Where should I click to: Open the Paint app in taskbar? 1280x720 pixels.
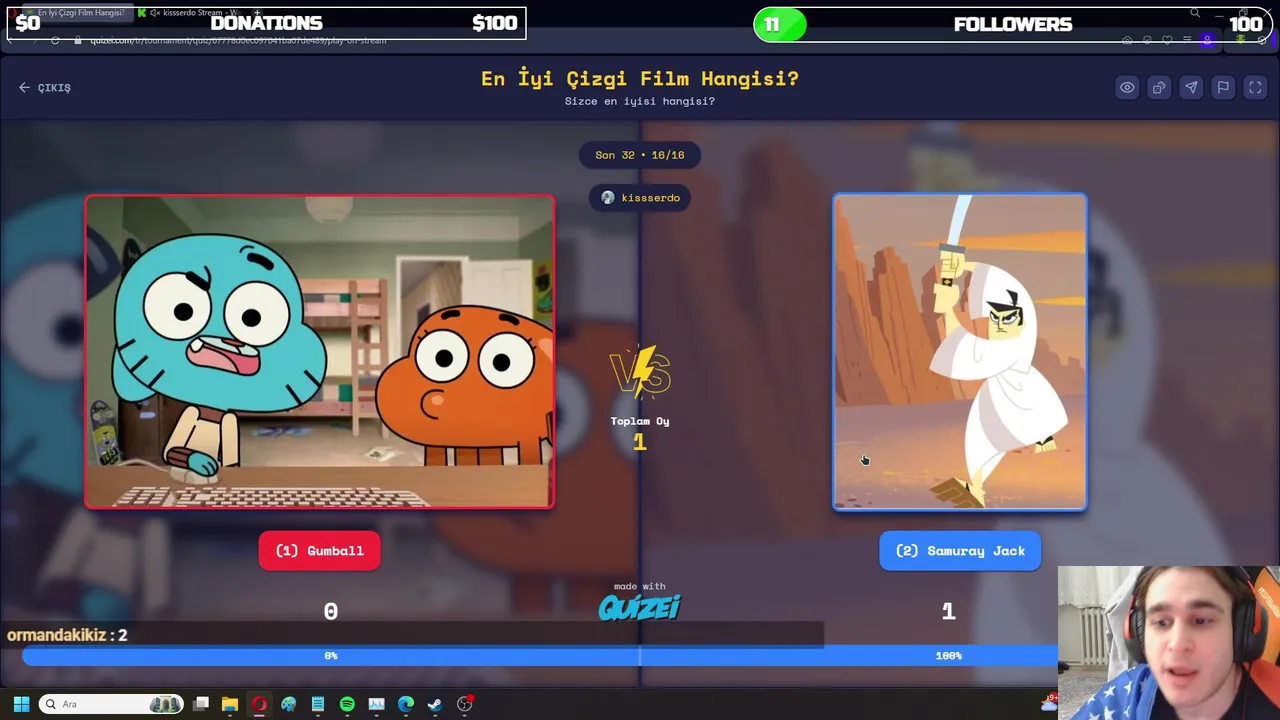tap(288, 704)
